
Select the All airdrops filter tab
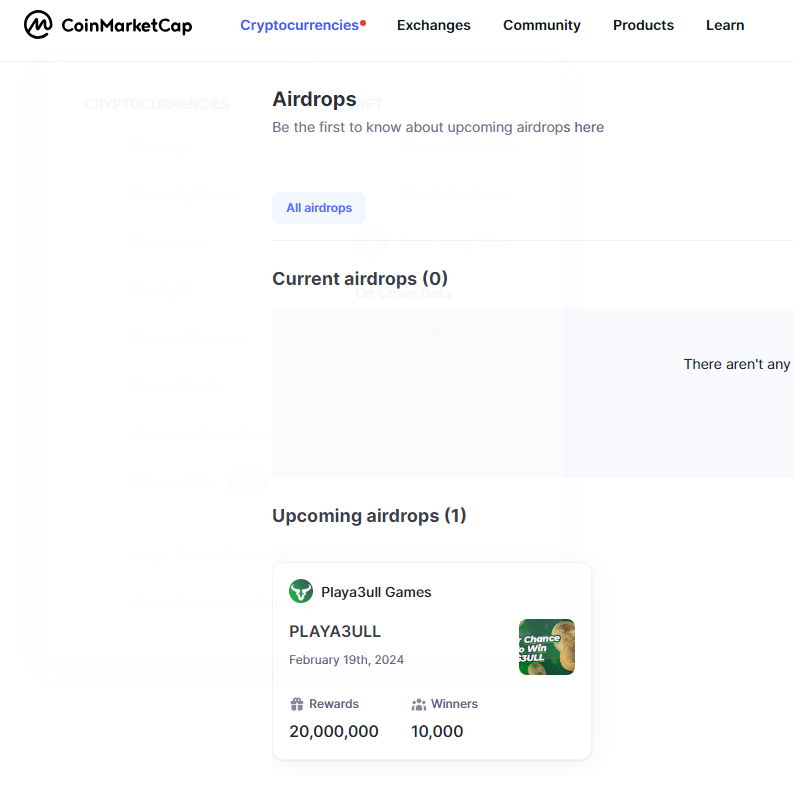click(319, 208)
